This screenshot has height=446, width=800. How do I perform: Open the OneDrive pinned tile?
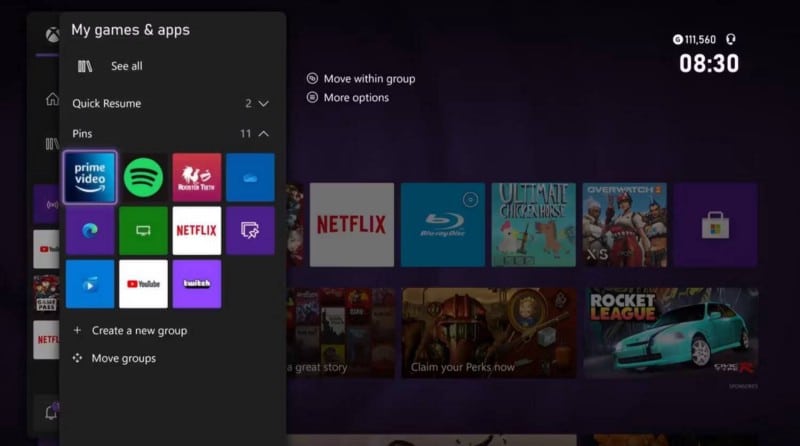tap(250, 177)
